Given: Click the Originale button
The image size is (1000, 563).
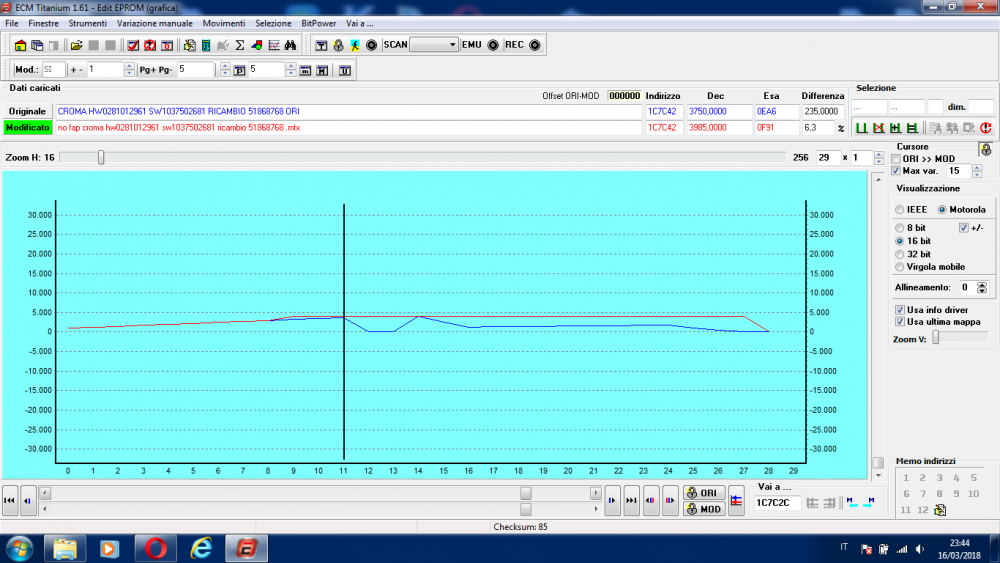Looking at the screenshot, I should 27,112.
